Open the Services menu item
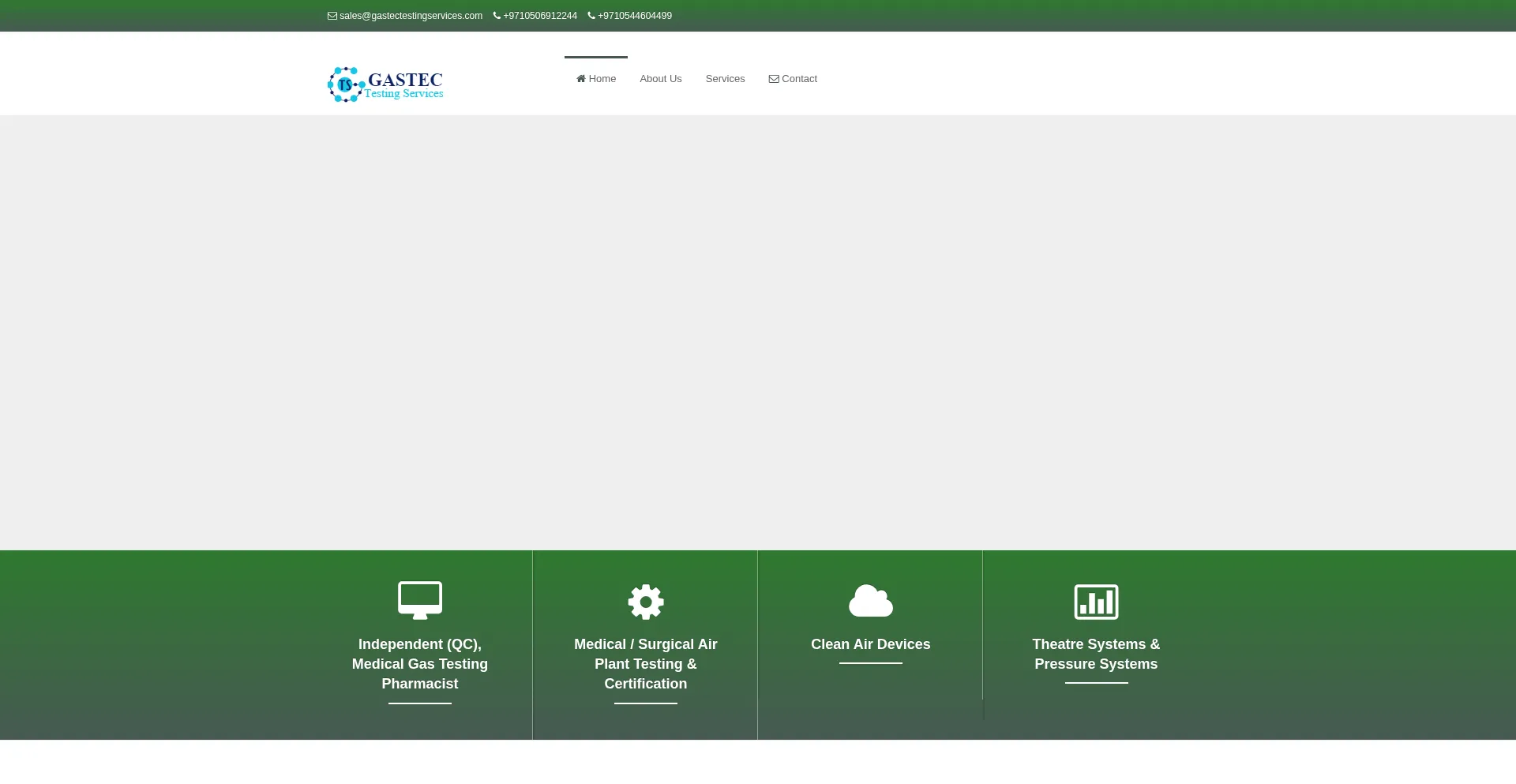Screen dimensions: 1516x784 click(724, 78)
